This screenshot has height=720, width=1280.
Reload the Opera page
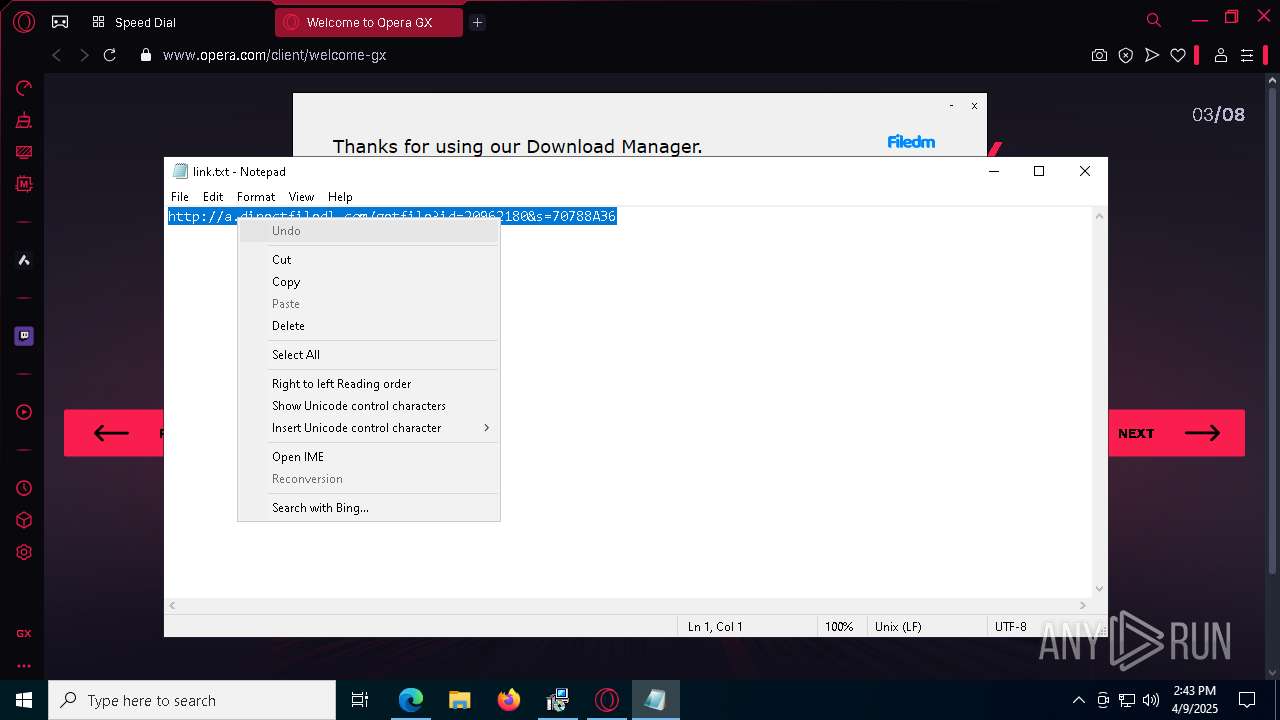(x=110, y=55)
